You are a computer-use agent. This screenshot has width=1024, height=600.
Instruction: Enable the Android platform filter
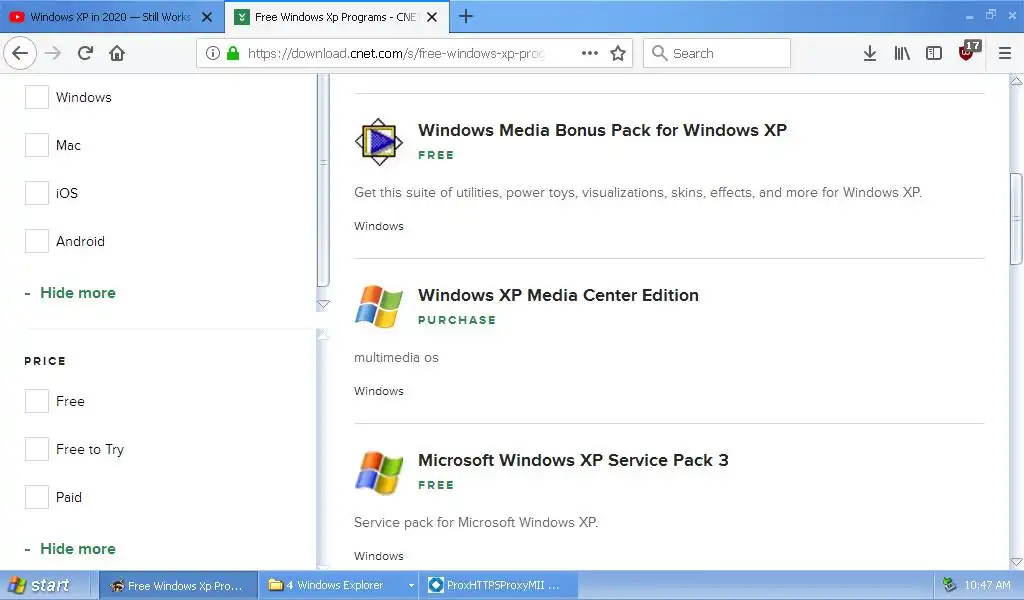[x=37, y=241]
